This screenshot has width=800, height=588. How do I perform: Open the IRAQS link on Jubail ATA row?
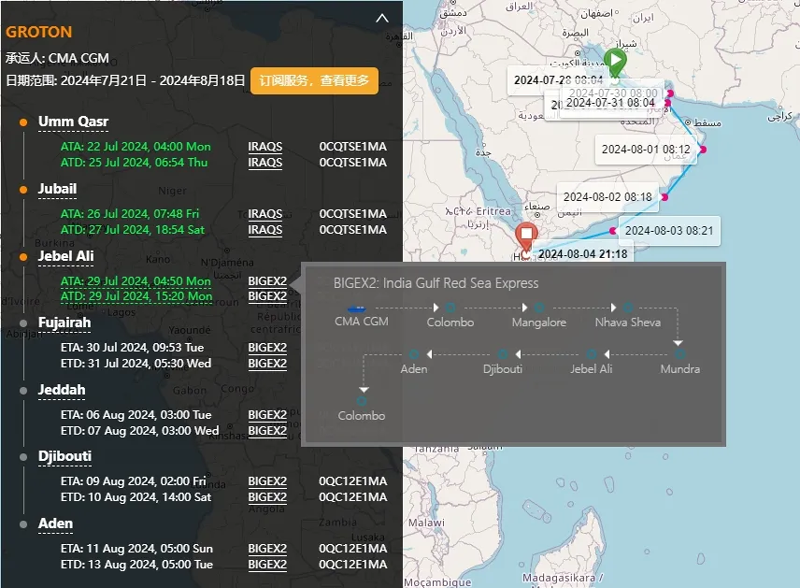[265, 214]
